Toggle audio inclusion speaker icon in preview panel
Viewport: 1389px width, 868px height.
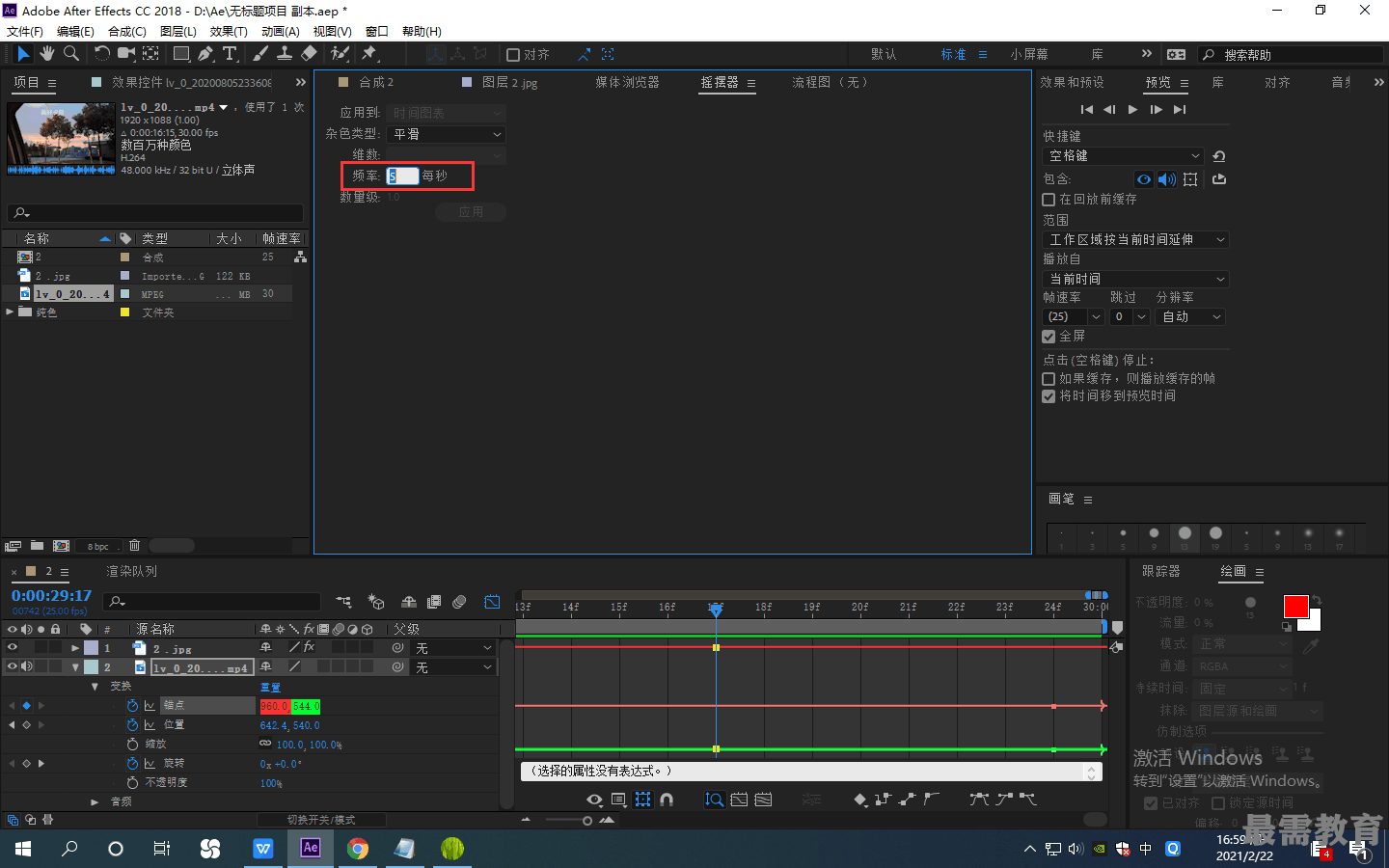[1167, 179]
